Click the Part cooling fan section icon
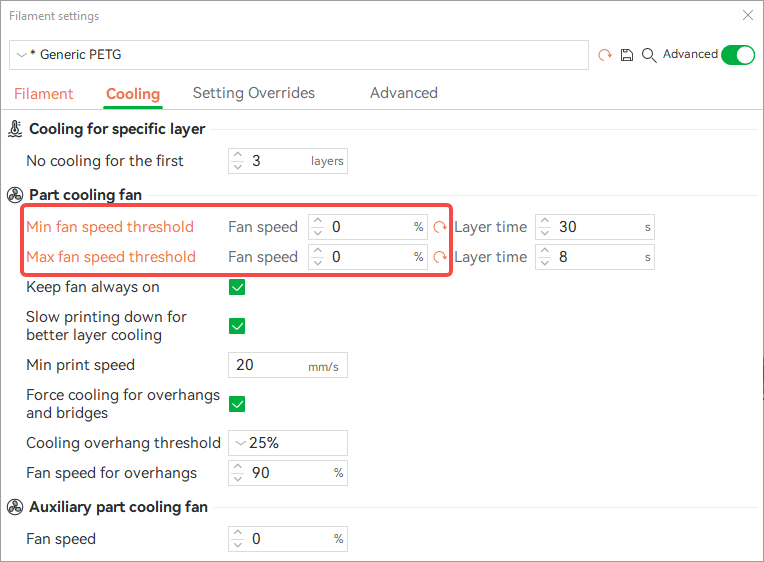The width and height of the screenshot is (764, 562). pos(15,195)
